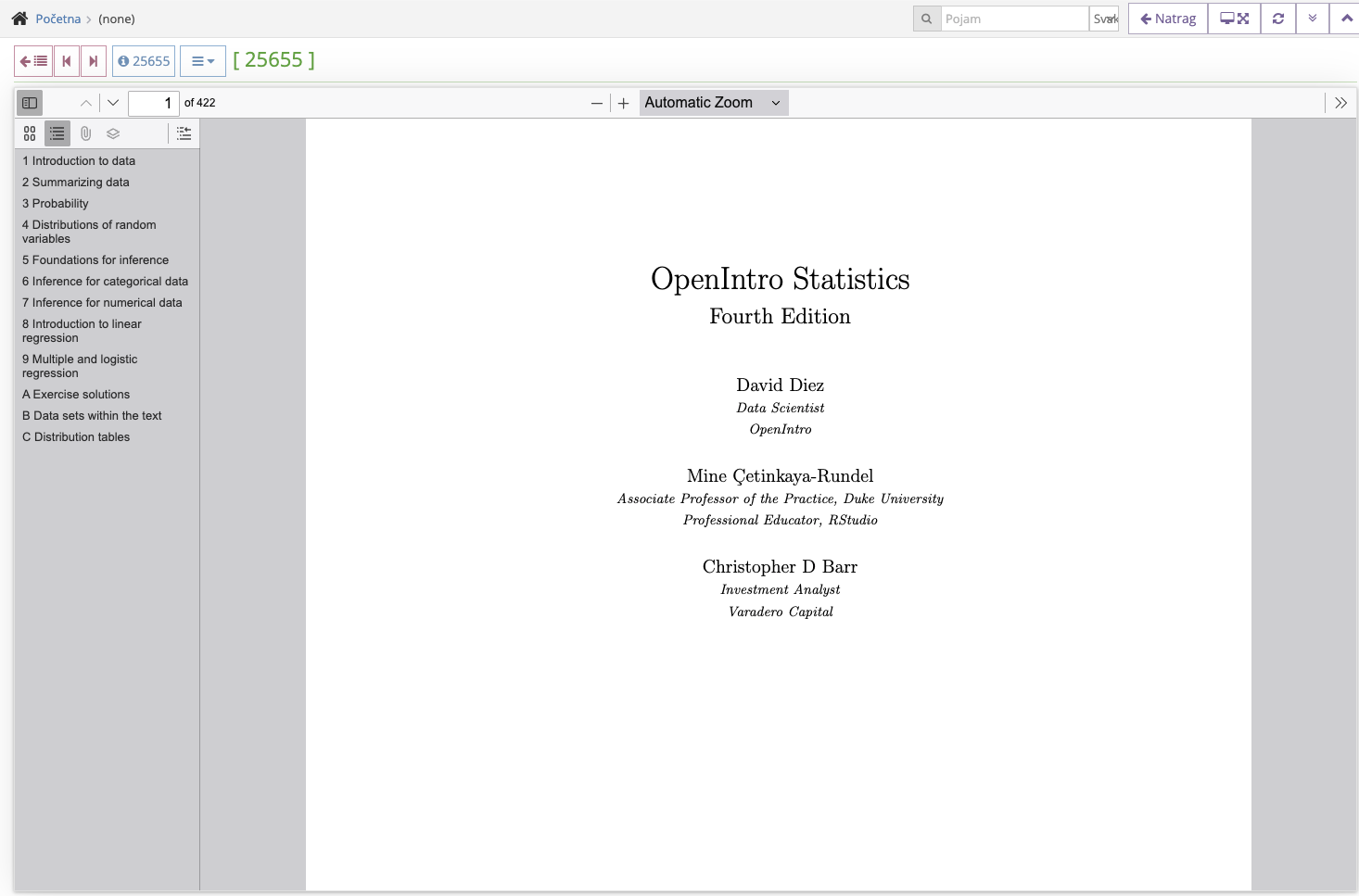
Task: Open C Distribution tables outline item
Action: click(76, 437)
